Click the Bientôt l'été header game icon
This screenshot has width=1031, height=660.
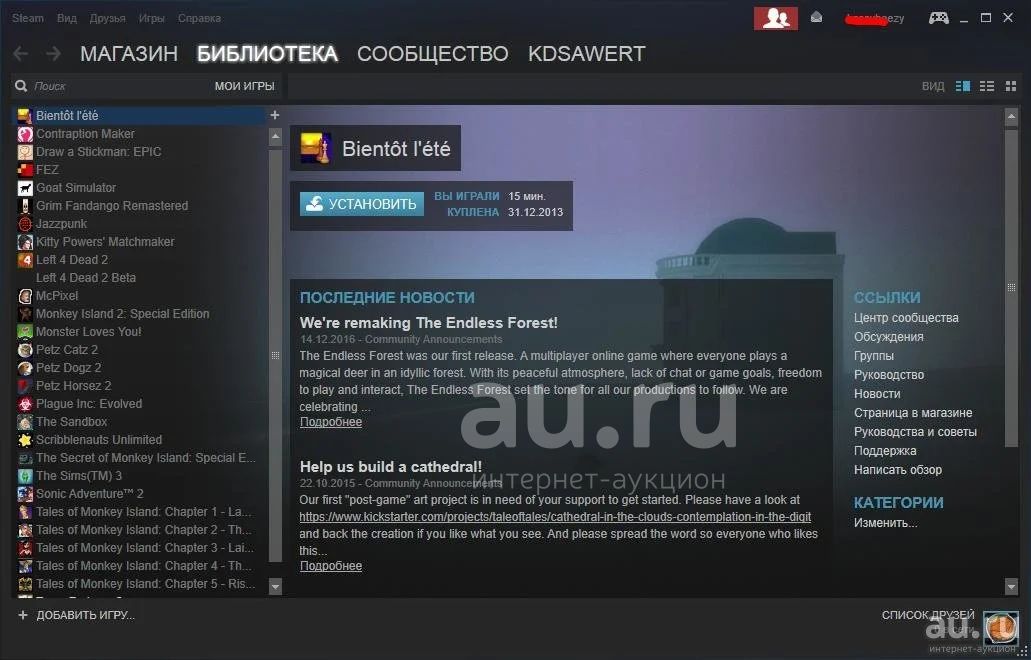click(x=316, y=148)
